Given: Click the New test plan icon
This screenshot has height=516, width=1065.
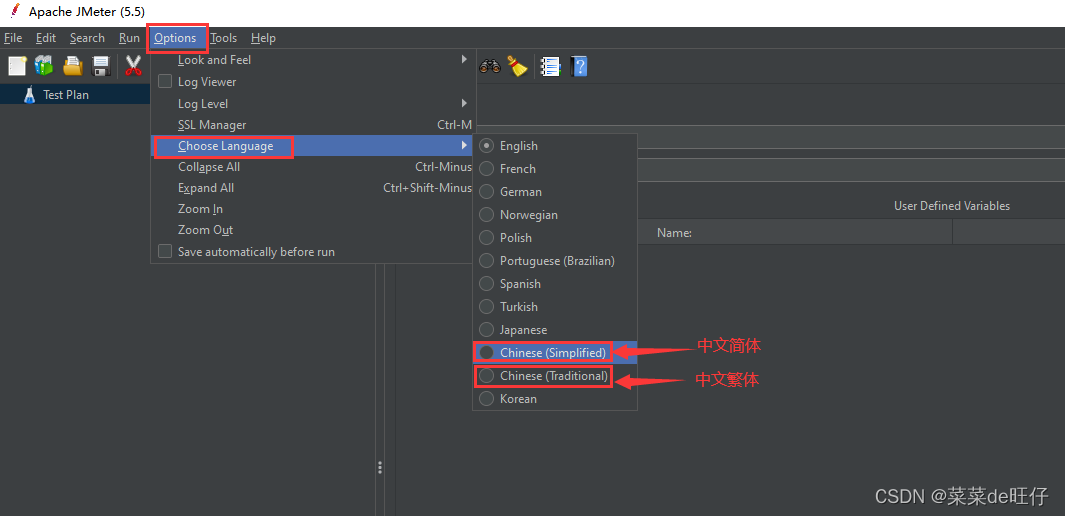Looking at the screenshot, I should 17,66.
